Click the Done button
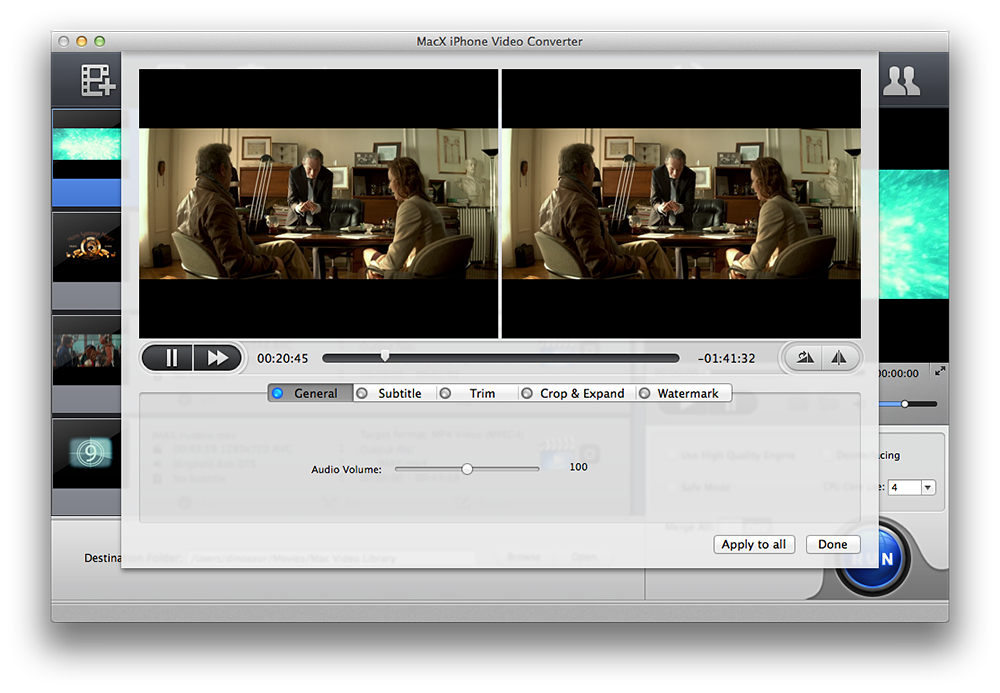The height and width of the screenshot is (693, 1000). (833, 544)
